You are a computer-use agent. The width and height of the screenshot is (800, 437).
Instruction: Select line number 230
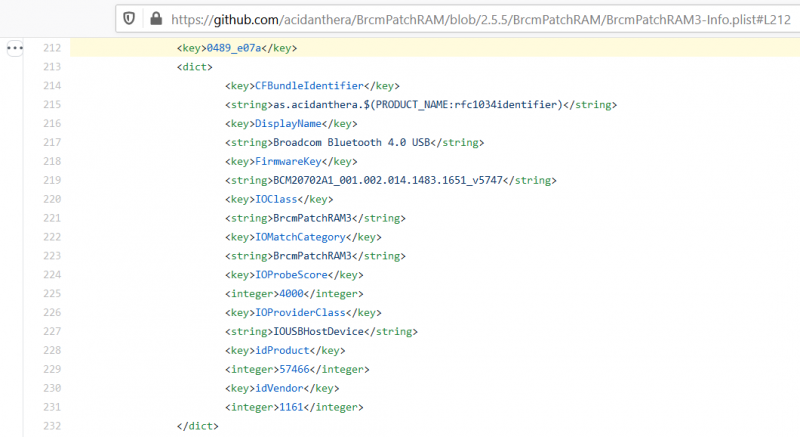coord(52,388)
